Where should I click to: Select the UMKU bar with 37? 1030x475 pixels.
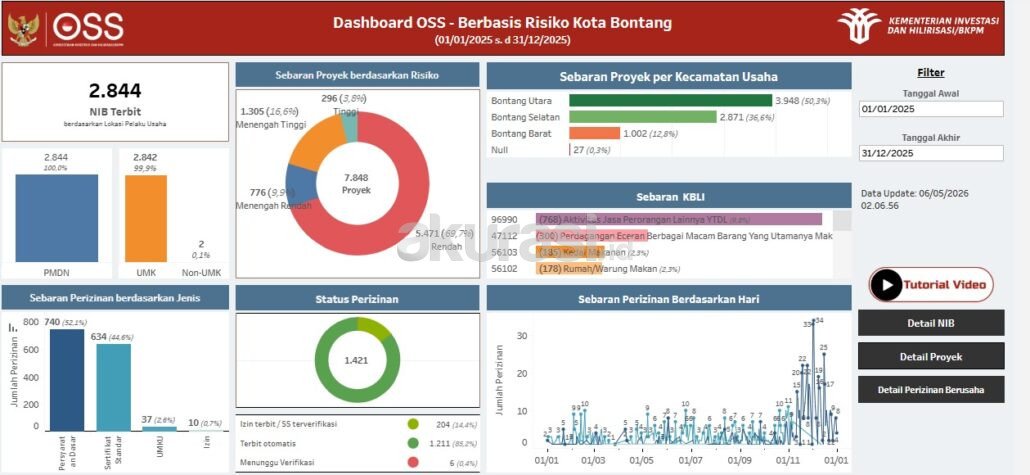(160, 428)
